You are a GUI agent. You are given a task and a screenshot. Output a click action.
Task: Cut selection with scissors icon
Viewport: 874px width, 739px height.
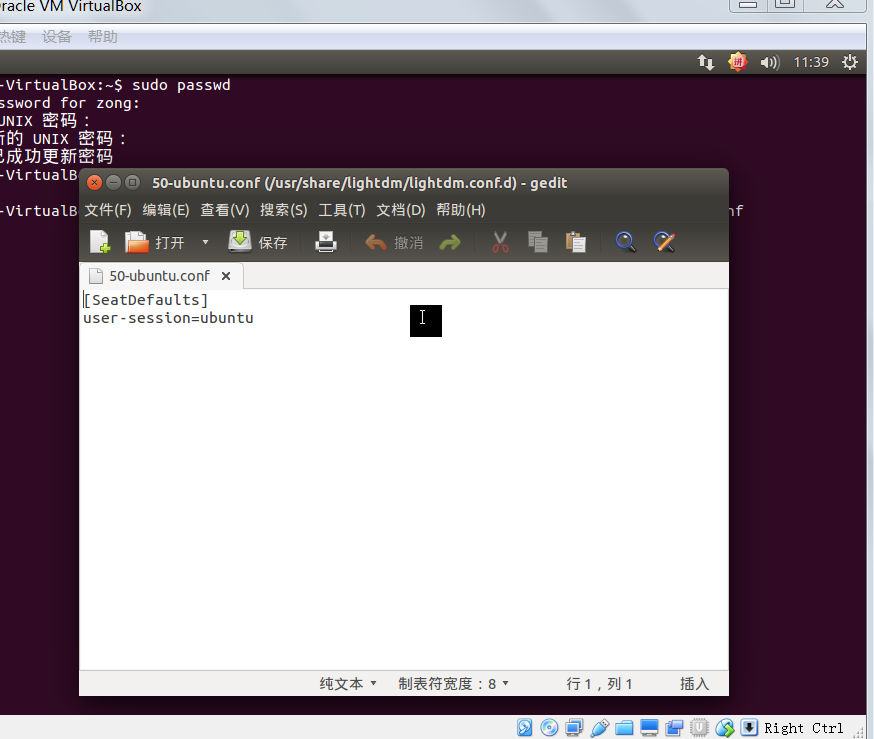pos(500,242)
